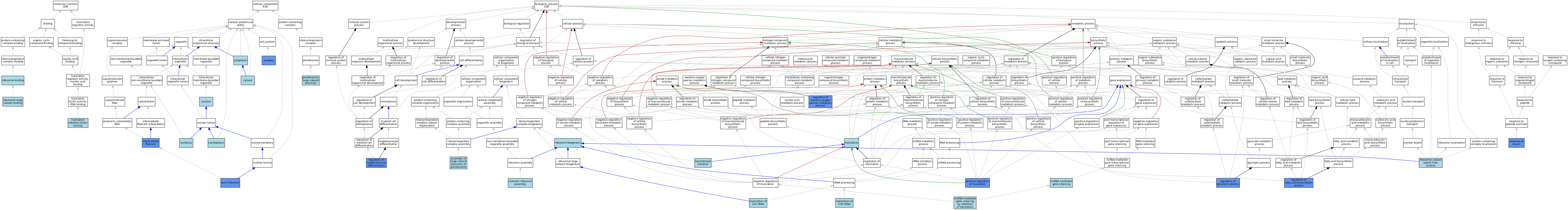Select the blue ribosome binding node
Image resolution: width=1568 pixels, height=210 pixels.
pos(13,80)
